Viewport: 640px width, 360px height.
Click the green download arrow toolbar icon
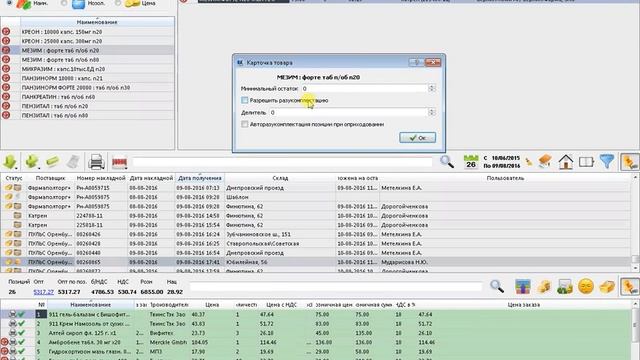[x=9, y=162]
